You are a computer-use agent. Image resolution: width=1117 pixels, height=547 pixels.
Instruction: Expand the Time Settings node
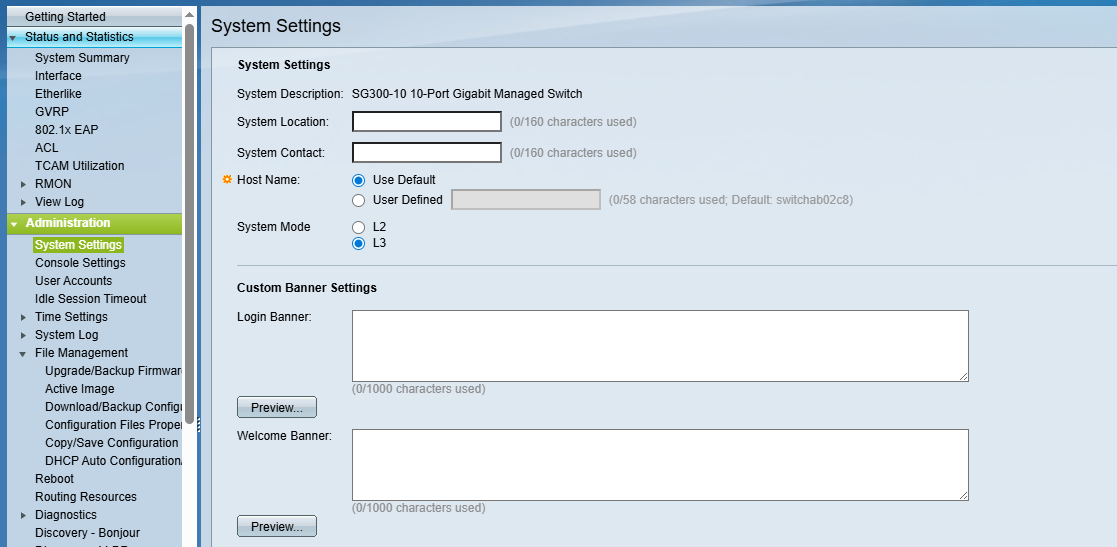click(x=24, y=317)
